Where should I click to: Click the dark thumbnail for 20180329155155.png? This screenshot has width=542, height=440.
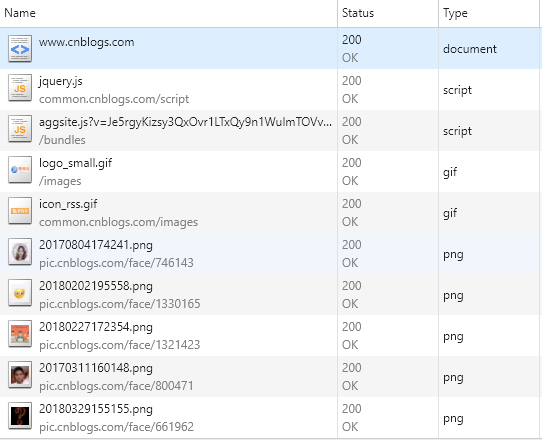point(20,416)
